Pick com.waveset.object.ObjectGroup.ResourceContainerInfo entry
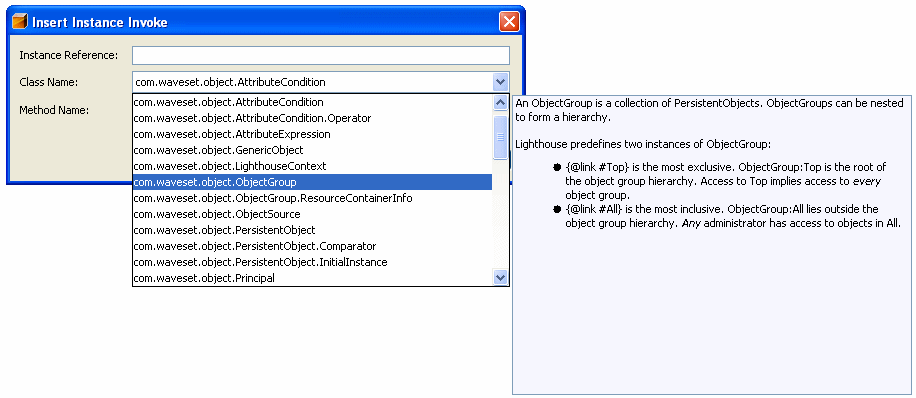This screenshot has height=398, width=916. click(313, 198)
